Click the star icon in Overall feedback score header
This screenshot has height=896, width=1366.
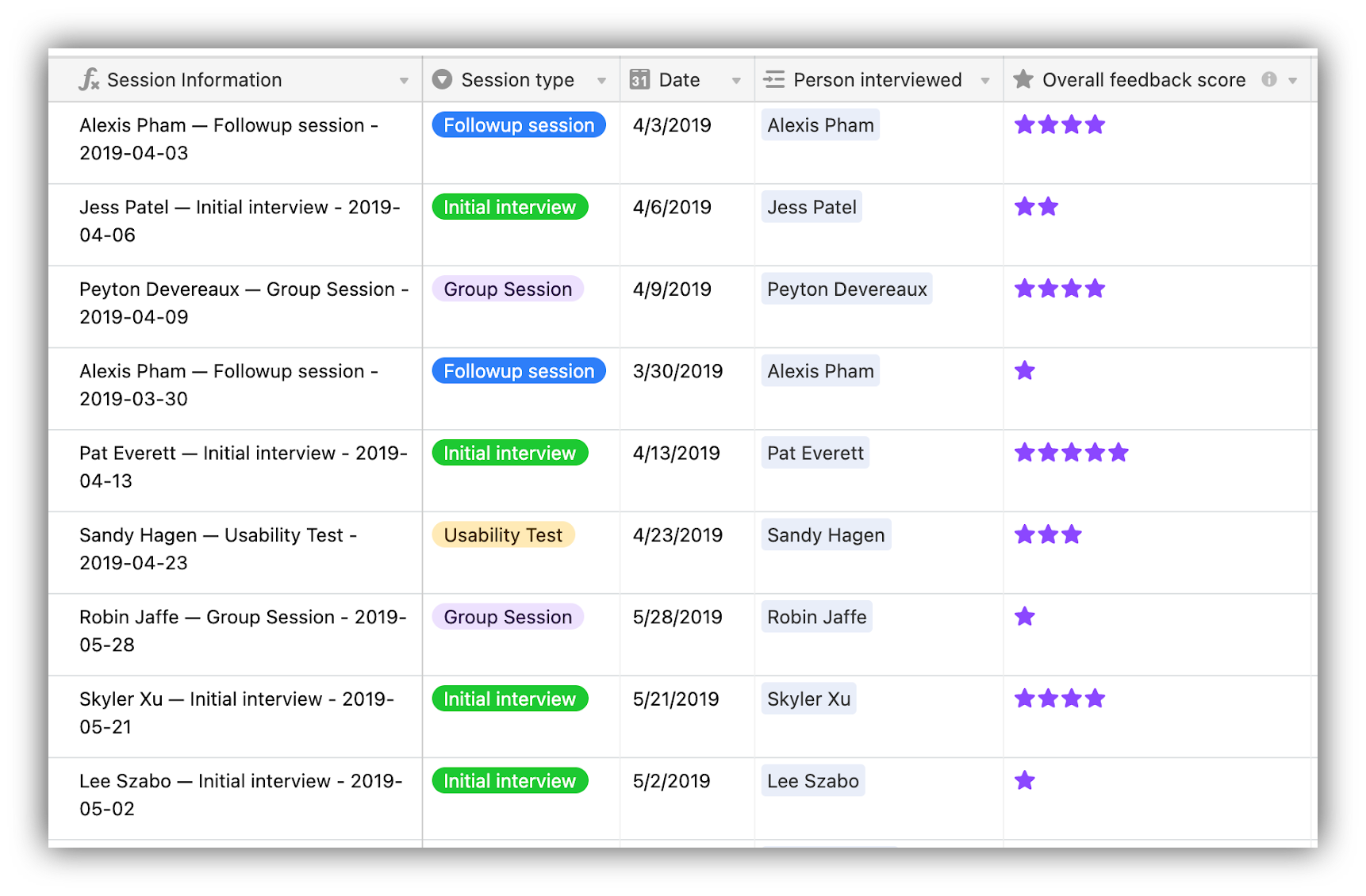click(1023, 79)
